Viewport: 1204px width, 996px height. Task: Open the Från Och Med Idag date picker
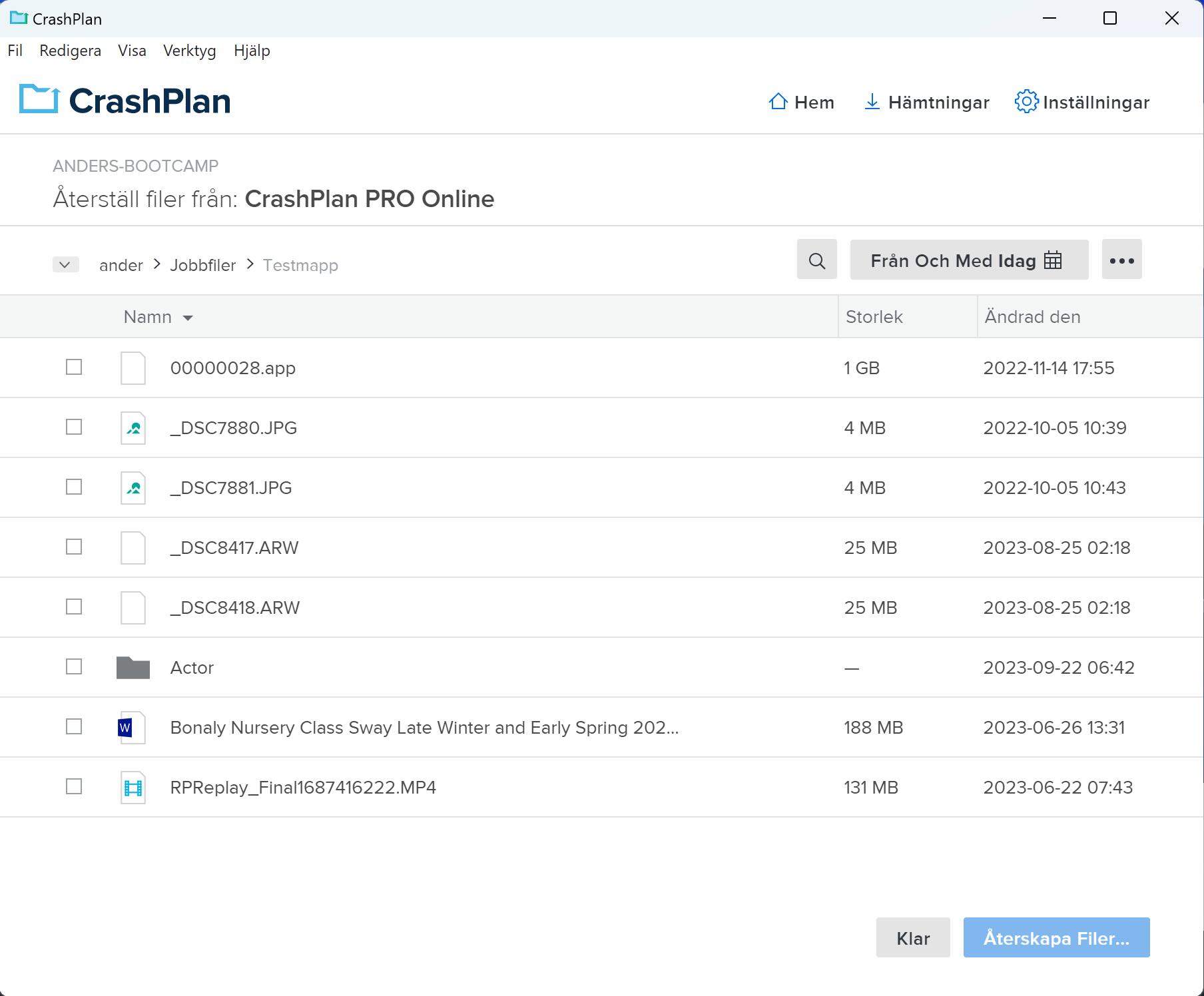click(x=968, y=260)
